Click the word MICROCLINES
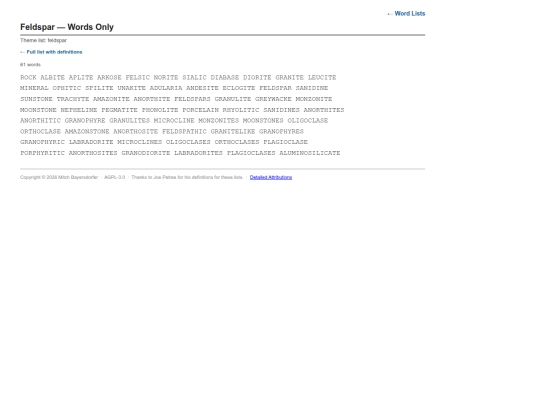Screen dimensions: 540x405 (140, 142)
